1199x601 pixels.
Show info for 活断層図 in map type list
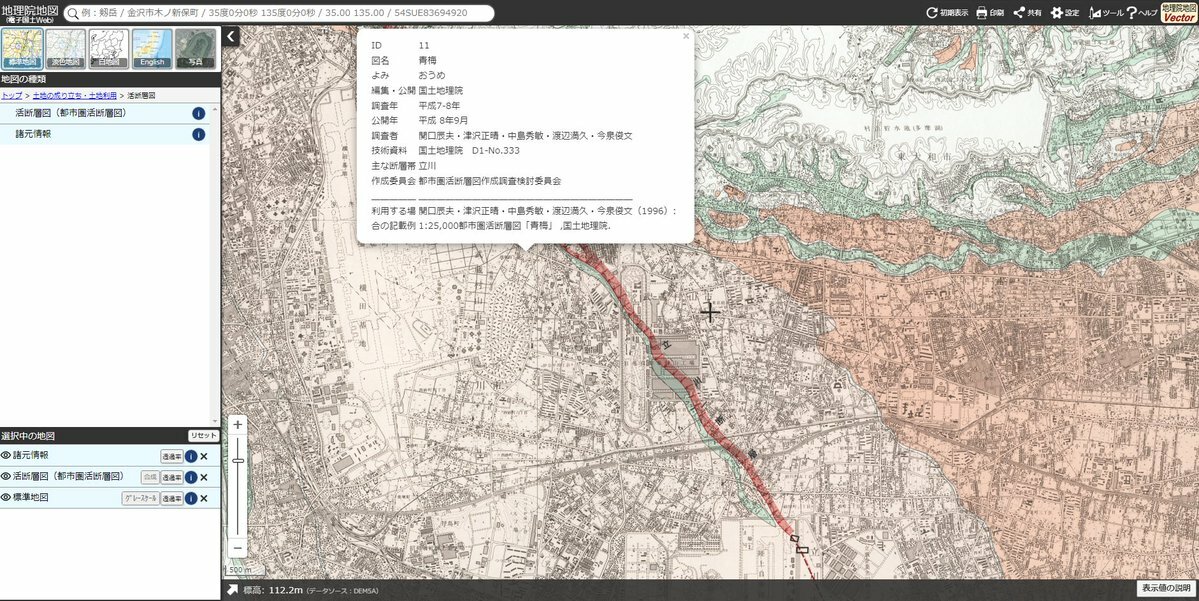198,113
